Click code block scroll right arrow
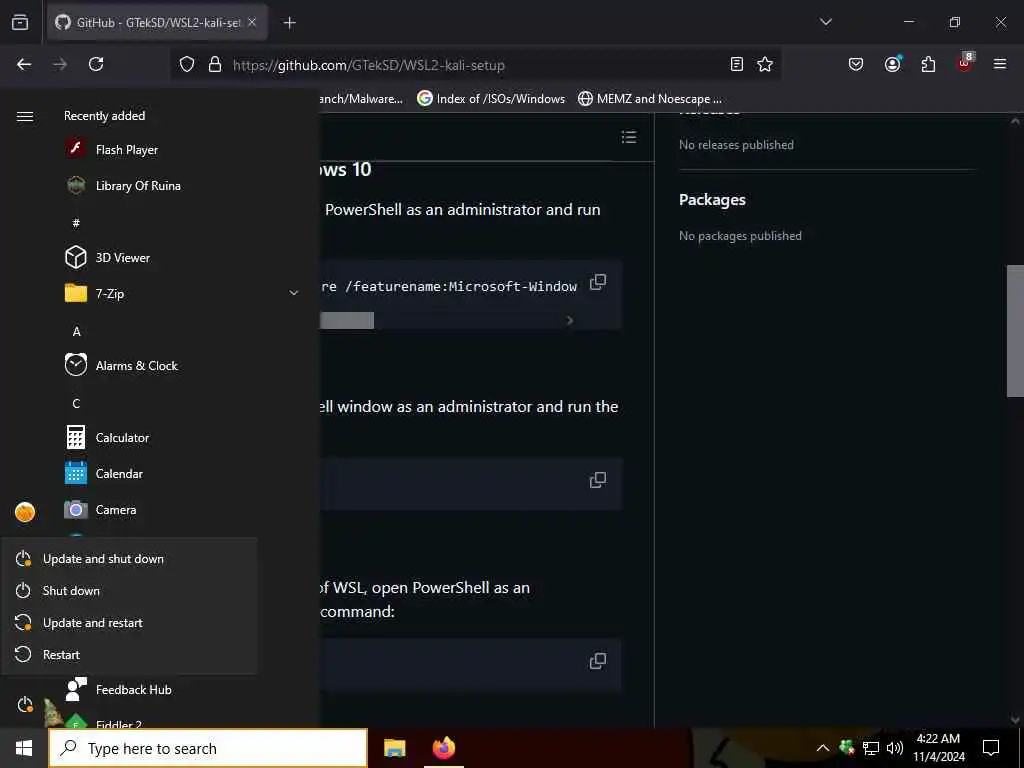This screenshot has height=768, width=1024. [x=569, y=320]
